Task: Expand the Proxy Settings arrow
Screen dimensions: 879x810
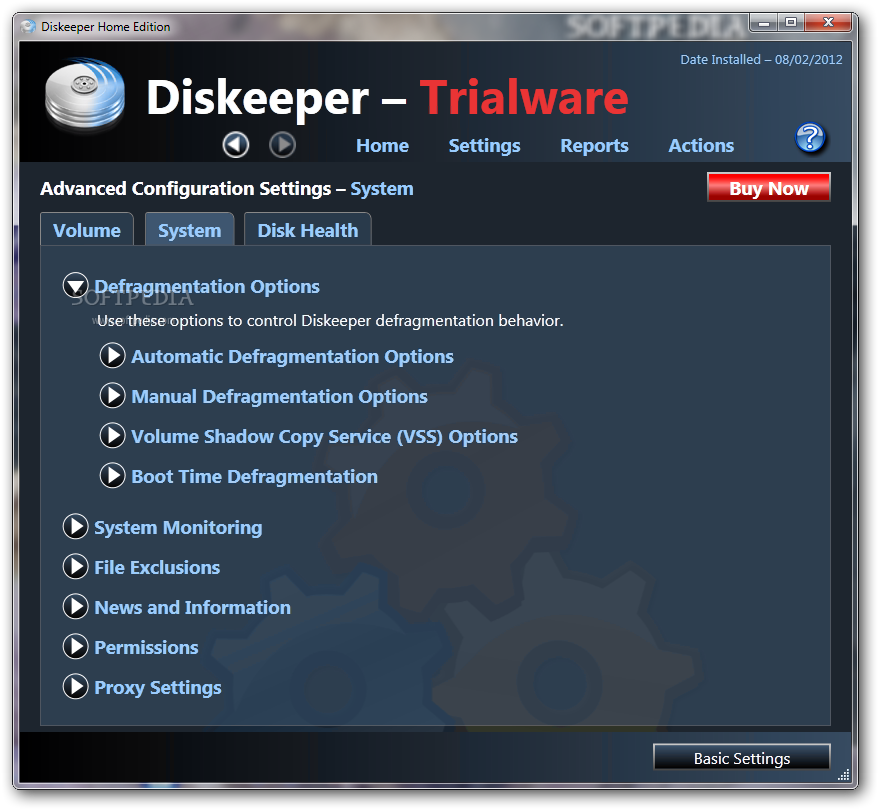Action: (x=75, y=687)
